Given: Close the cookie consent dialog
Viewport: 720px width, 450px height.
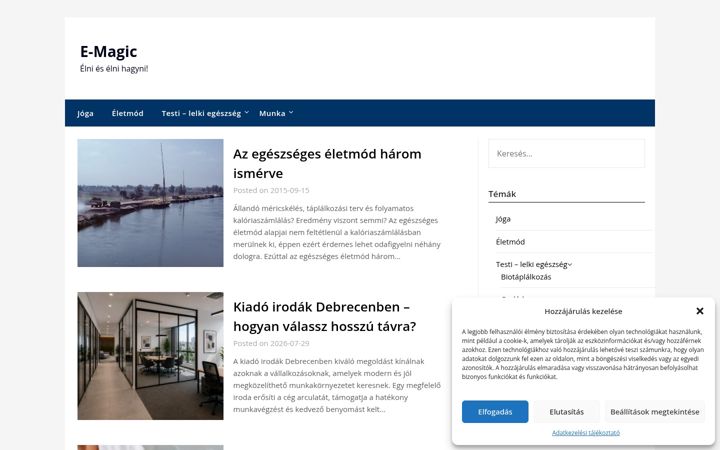Looking at the screenshot, I should pyautogui.click(x=699, y=311).
